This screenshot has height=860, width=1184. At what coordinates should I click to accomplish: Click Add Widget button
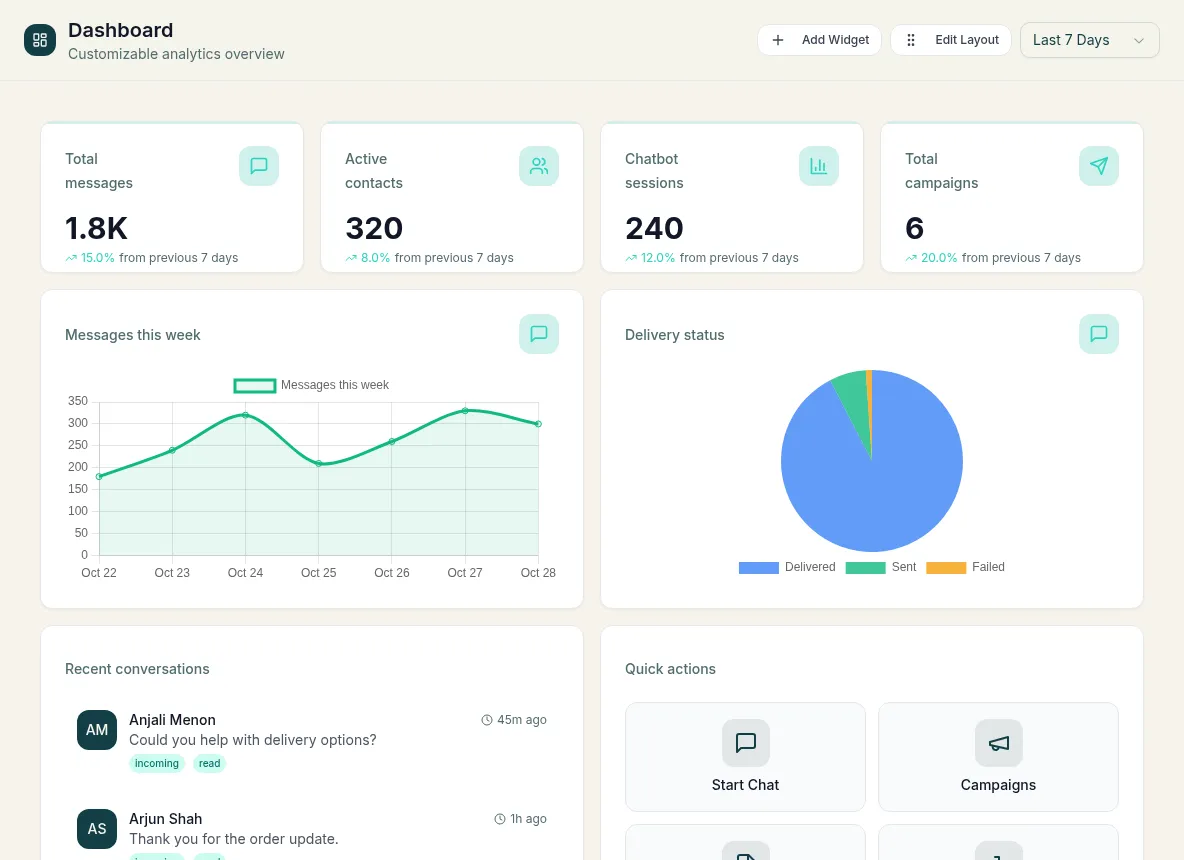(x=819, y=40)
